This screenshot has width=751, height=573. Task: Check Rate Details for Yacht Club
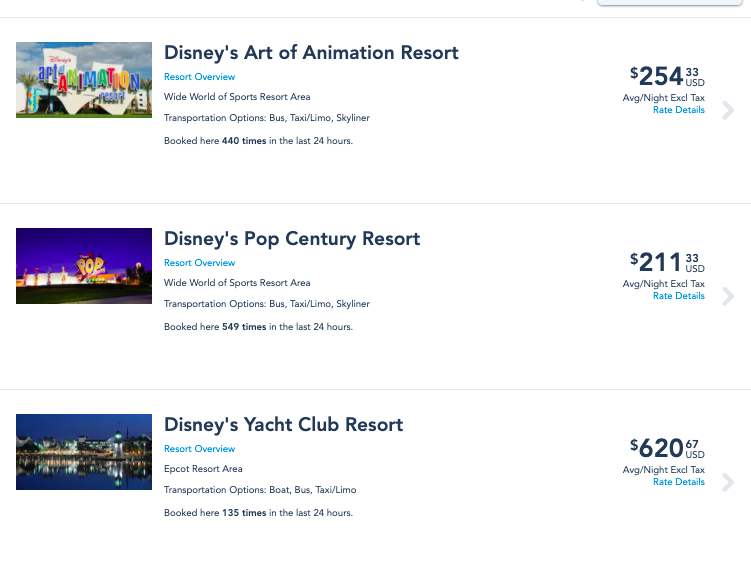point(679,482)
